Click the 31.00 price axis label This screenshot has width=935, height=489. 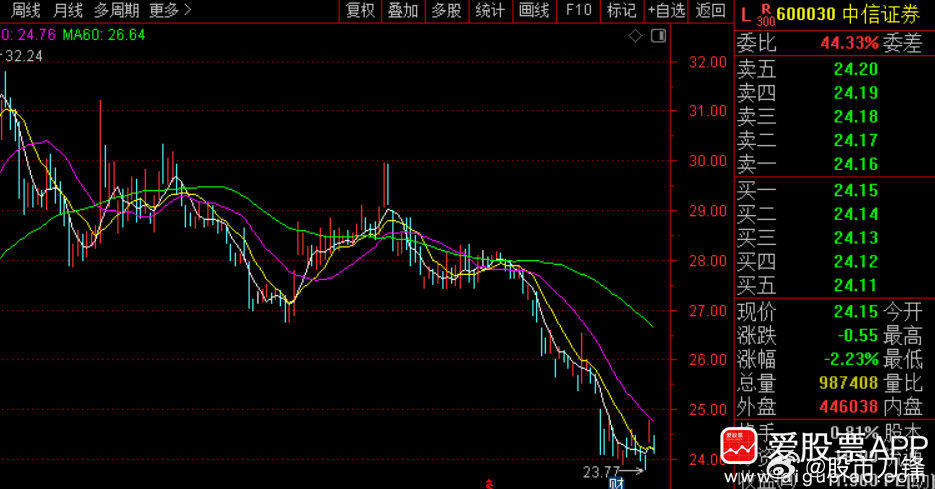pyautogui.click(x=708, y=111)
